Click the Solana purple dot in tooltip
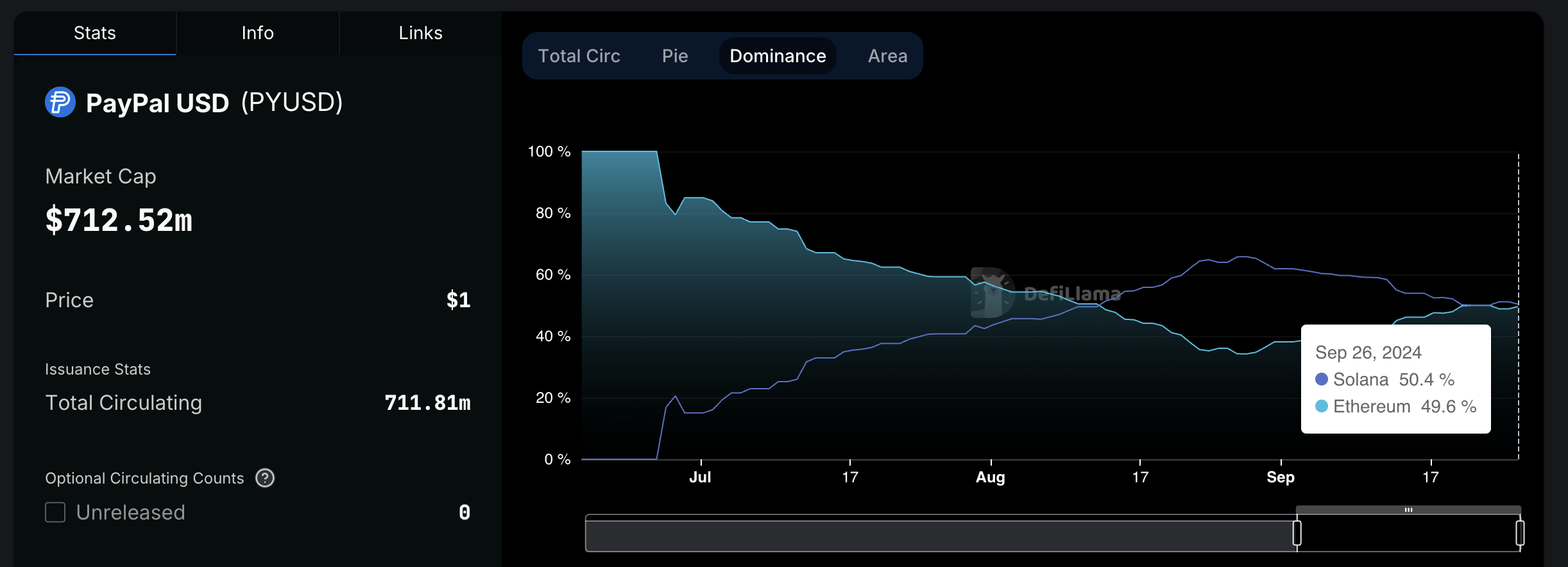The image size is (1568, 567). [x=1322, y=379]
